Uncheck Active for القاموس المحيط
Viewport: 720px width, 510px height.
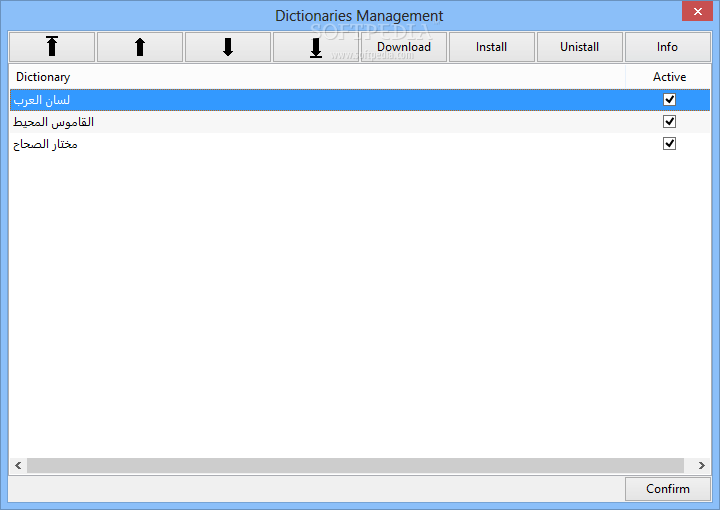tap(669, 122)
